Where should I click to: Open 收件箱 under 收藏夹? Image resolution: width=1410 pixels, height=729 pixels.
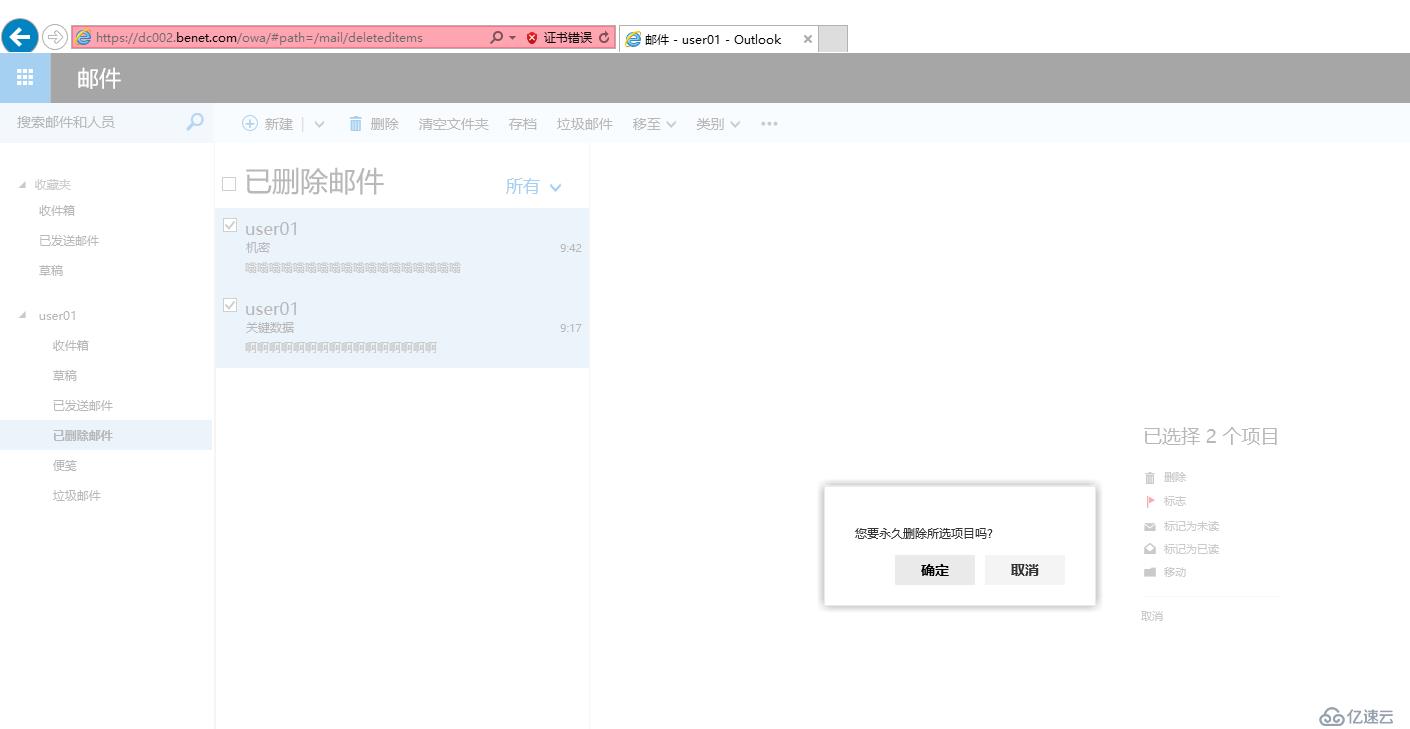coord(57,211)
